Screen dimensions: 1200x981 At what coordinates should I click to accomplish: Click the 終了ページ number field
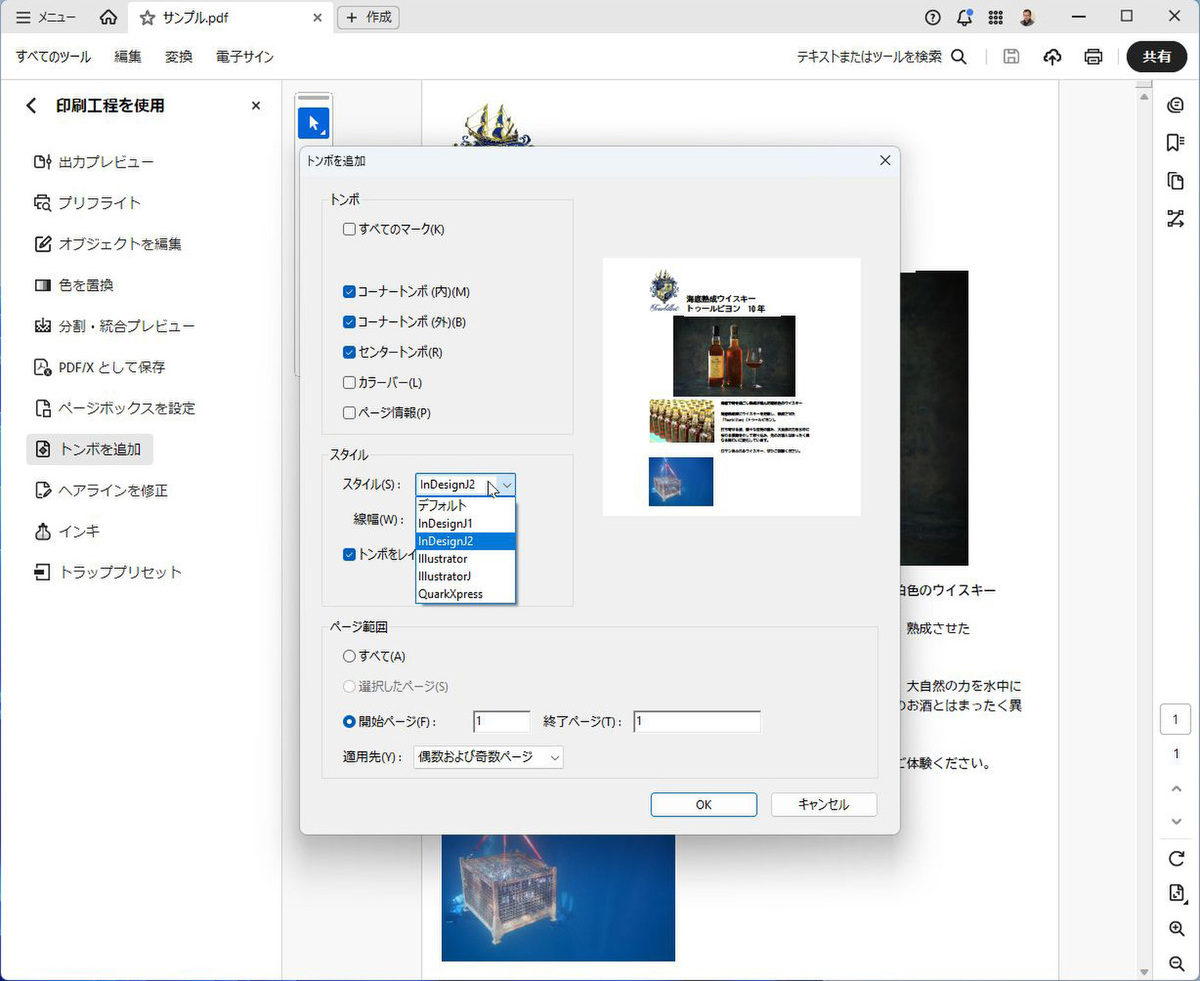697,721
